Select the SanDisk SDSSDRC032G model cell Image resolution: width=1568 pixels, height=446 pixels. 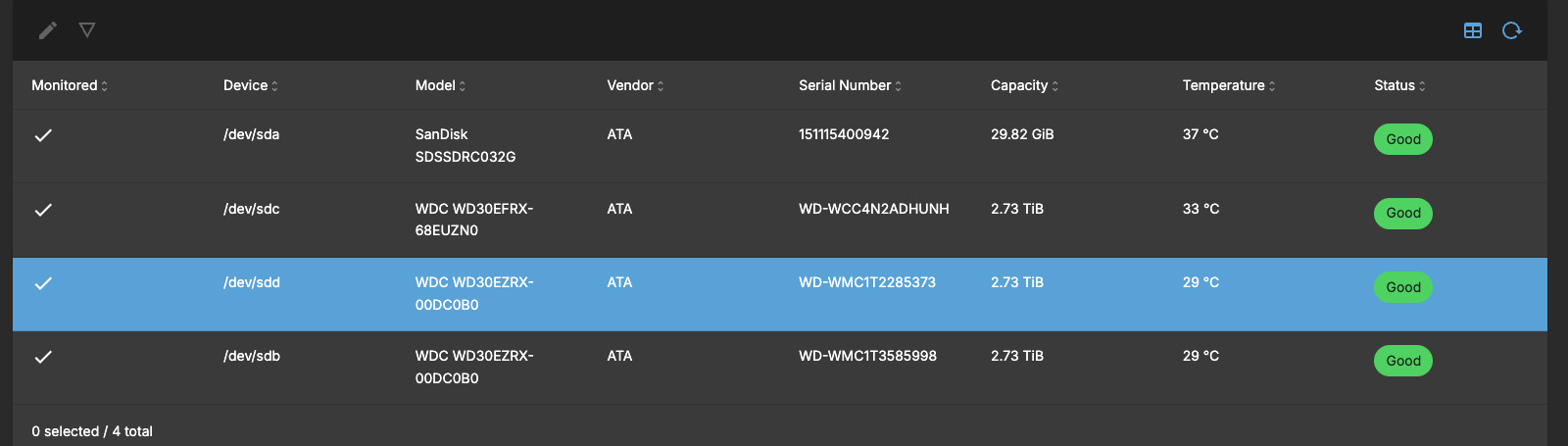(x=465, y=145)
